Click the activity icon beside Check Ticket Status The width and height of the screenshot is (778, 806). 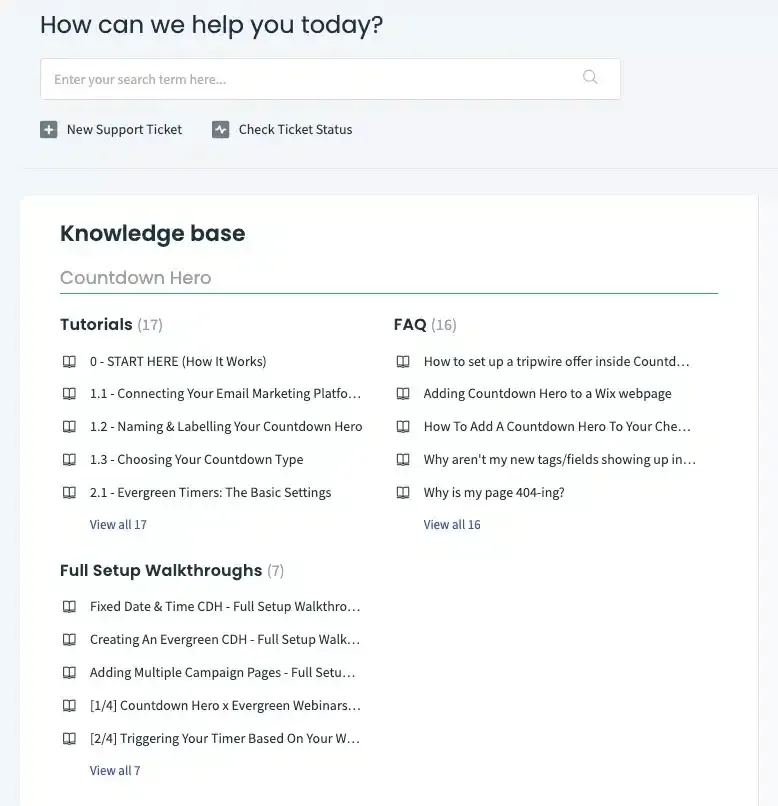[220, 130]
